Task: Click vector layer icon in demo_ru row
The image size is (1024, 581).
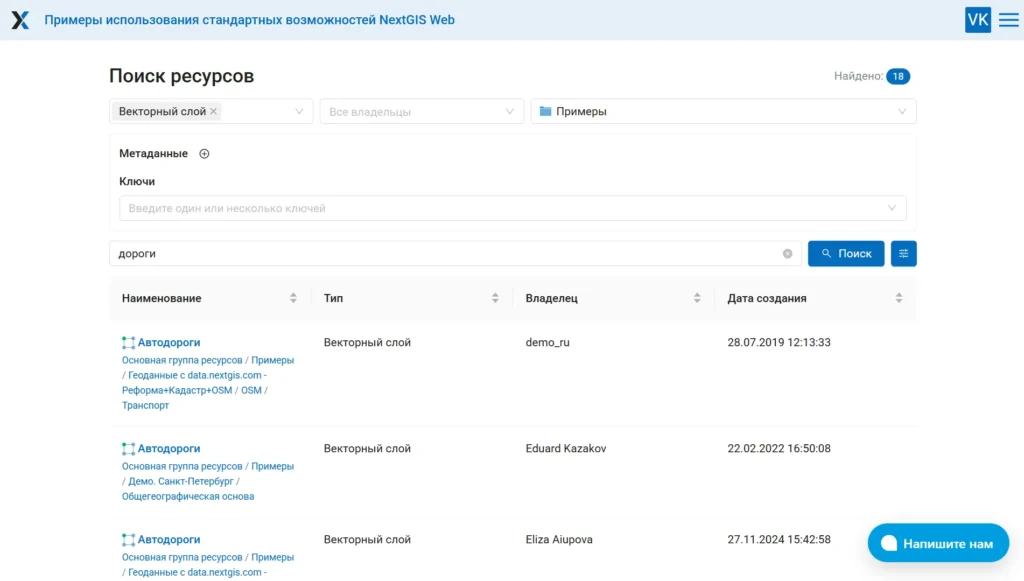Action: click(x=128, y=342)
